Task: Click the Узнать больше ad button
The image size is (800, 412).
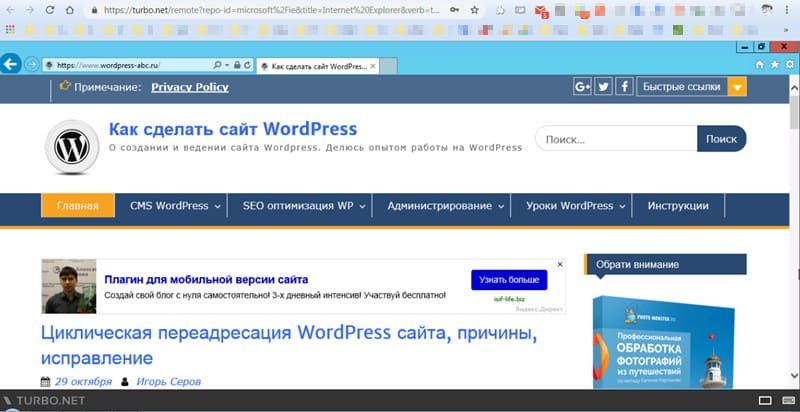Action: [x=509, y=280]
